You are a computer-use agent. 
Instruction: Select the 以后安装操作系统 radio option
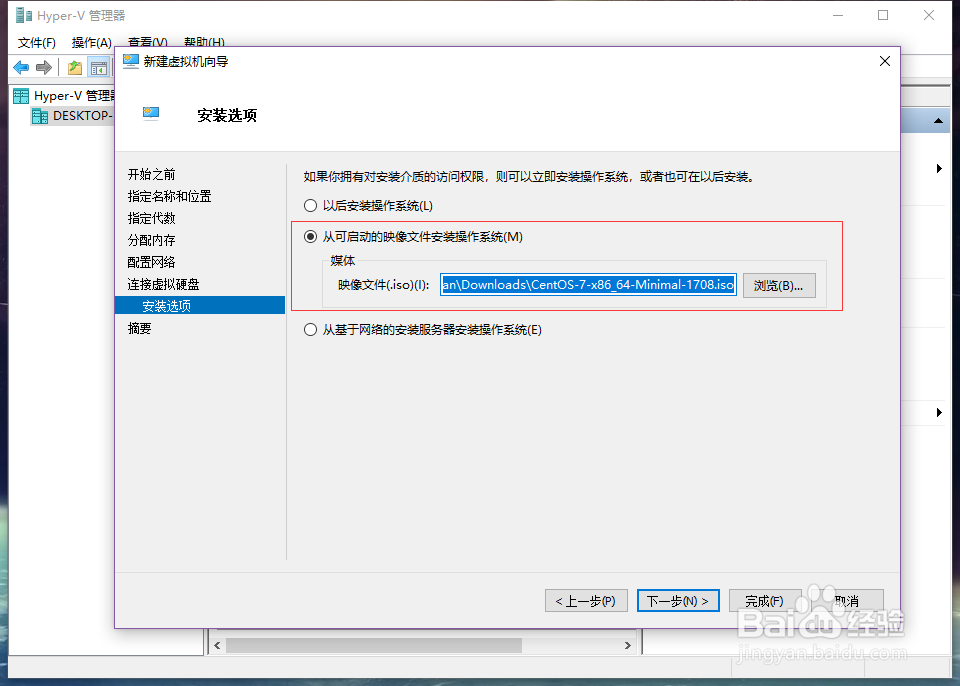click(x=310, y=205)
